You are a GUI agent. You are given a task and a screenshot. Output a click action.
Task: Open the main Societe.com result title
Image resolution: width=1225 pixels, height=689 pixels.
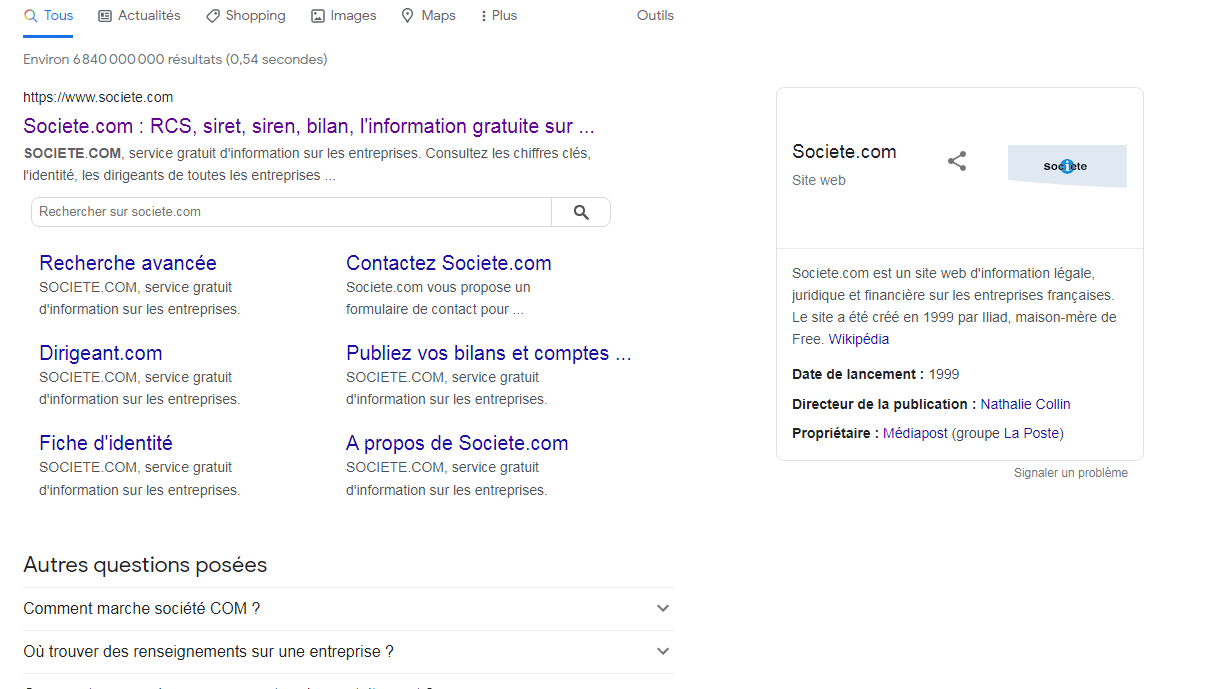[309, 126]
